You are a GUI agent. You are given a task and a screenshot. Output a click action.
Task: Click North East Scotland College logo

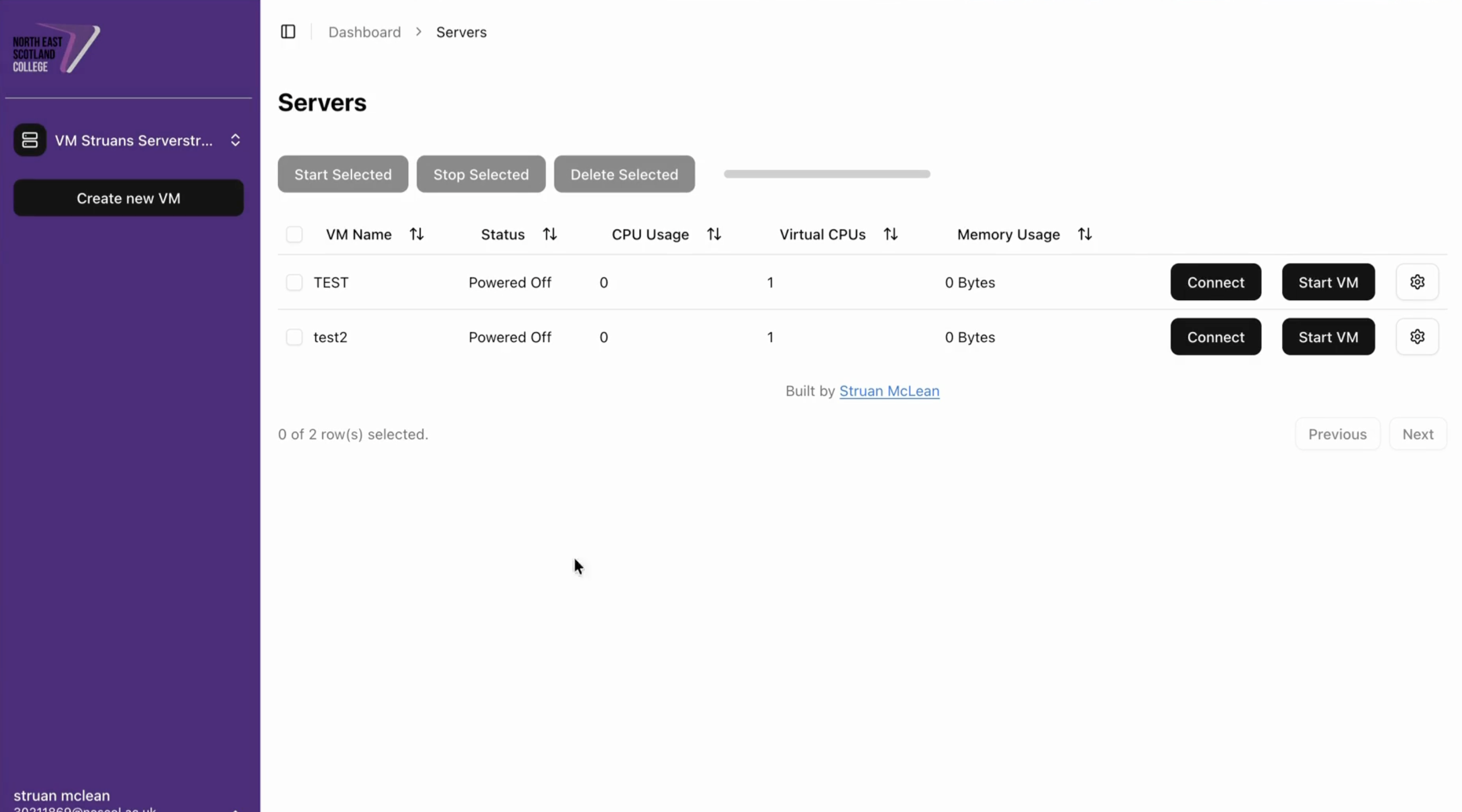(56, 49)
